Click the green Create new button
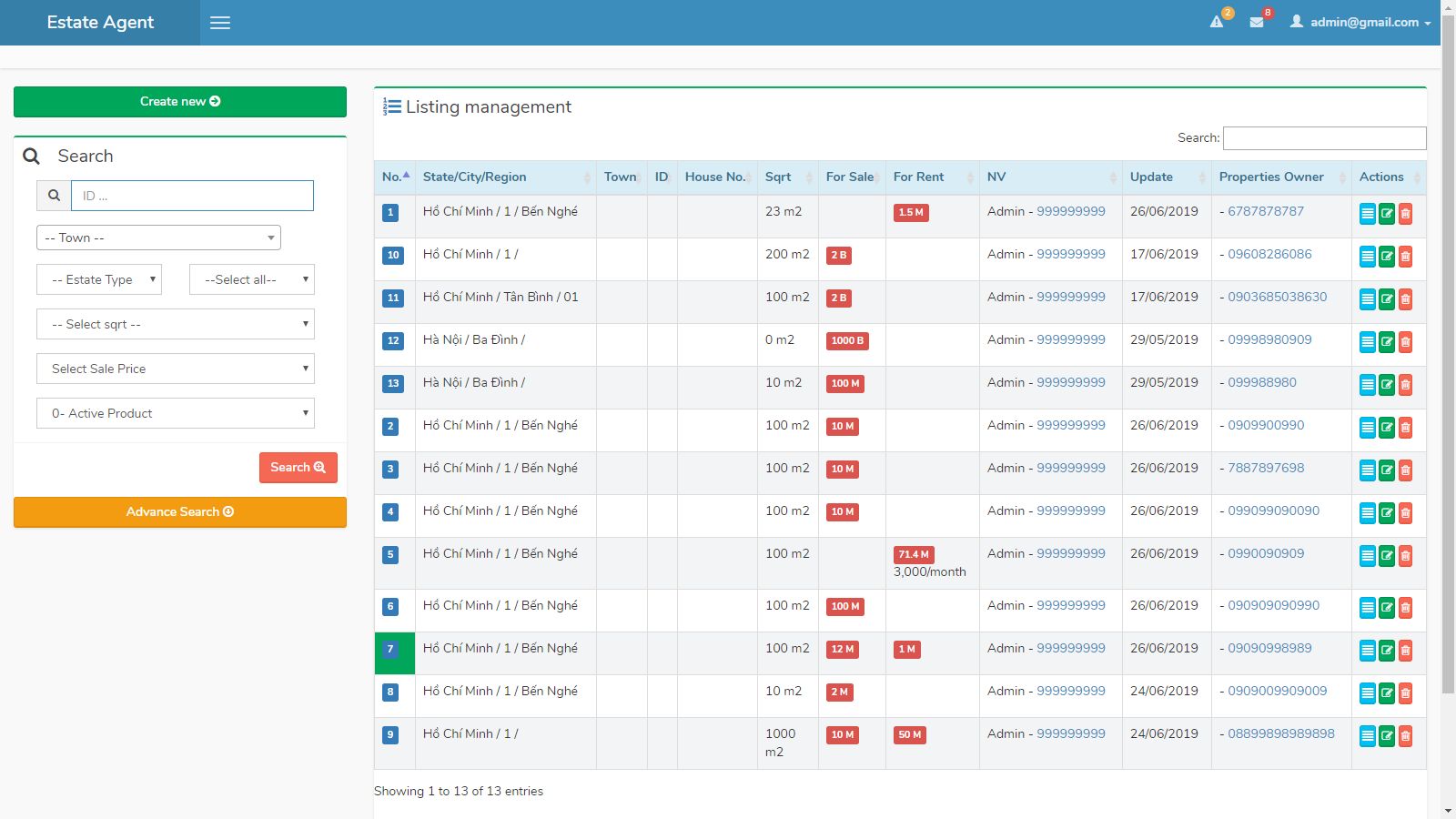The height and width of the screenshot is (819, 1456). click(180, 102)
